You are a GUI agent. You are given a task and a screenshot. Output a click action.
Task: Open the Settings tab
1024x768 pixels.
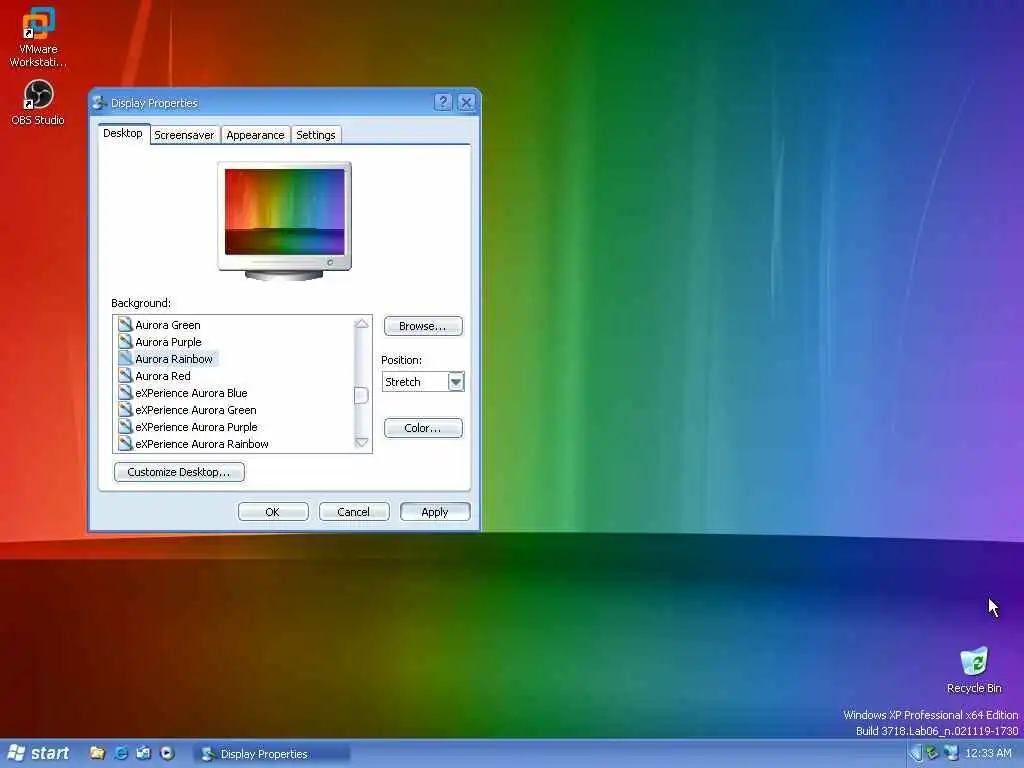[x=315, y=135]
